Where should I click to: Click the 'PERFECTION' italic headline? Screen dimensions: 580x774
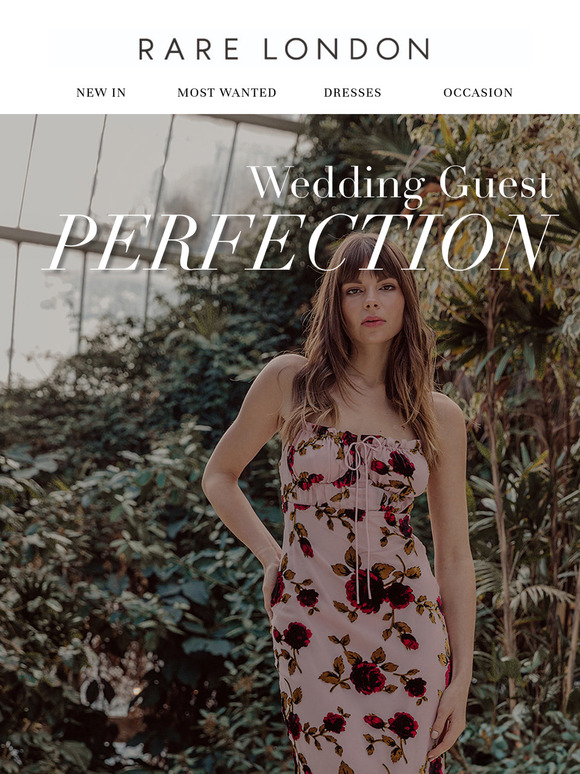click(301, 242)
